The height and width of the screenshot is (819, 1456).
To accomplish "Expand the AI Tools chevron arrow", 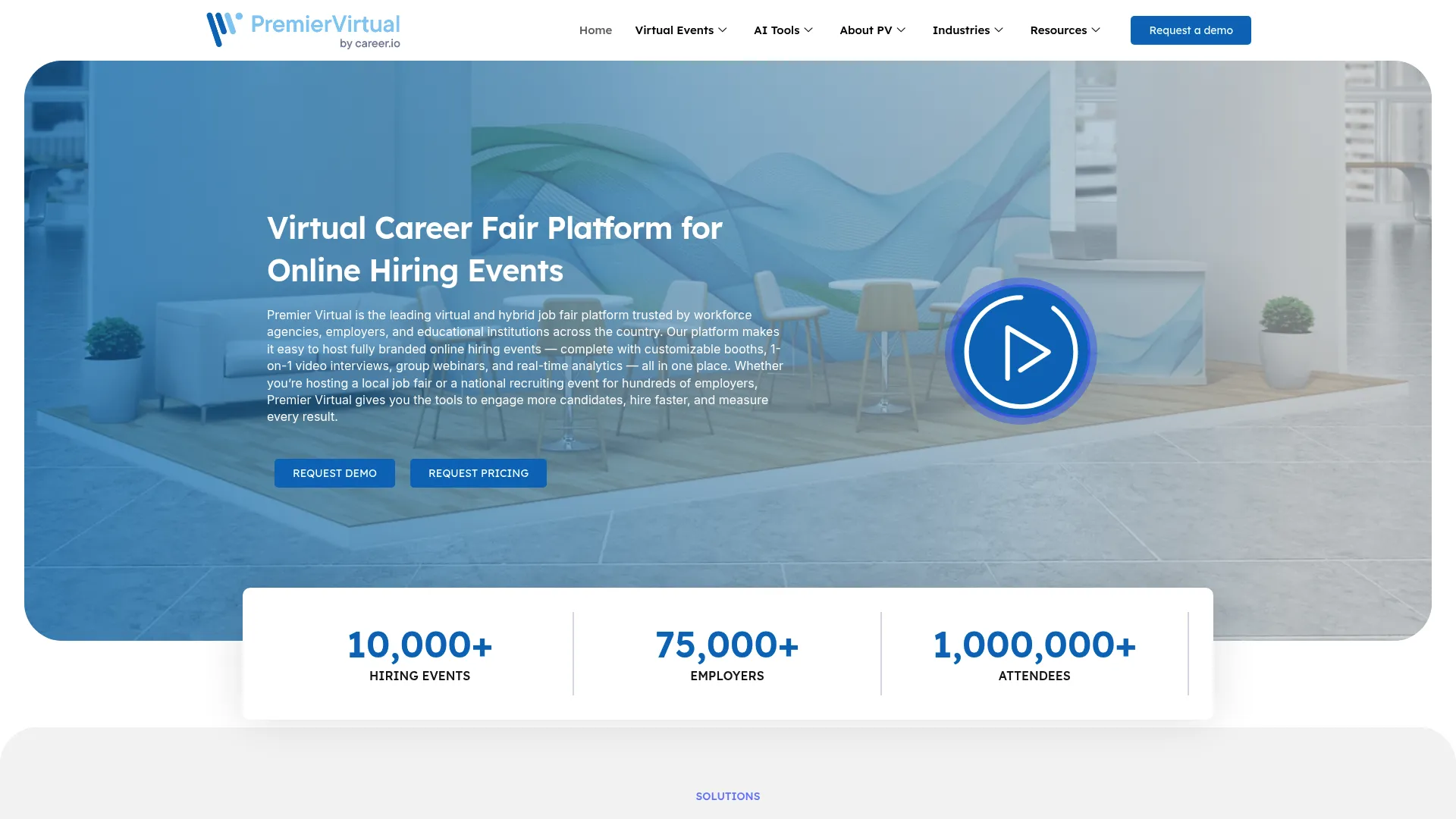I will (808, 30).
